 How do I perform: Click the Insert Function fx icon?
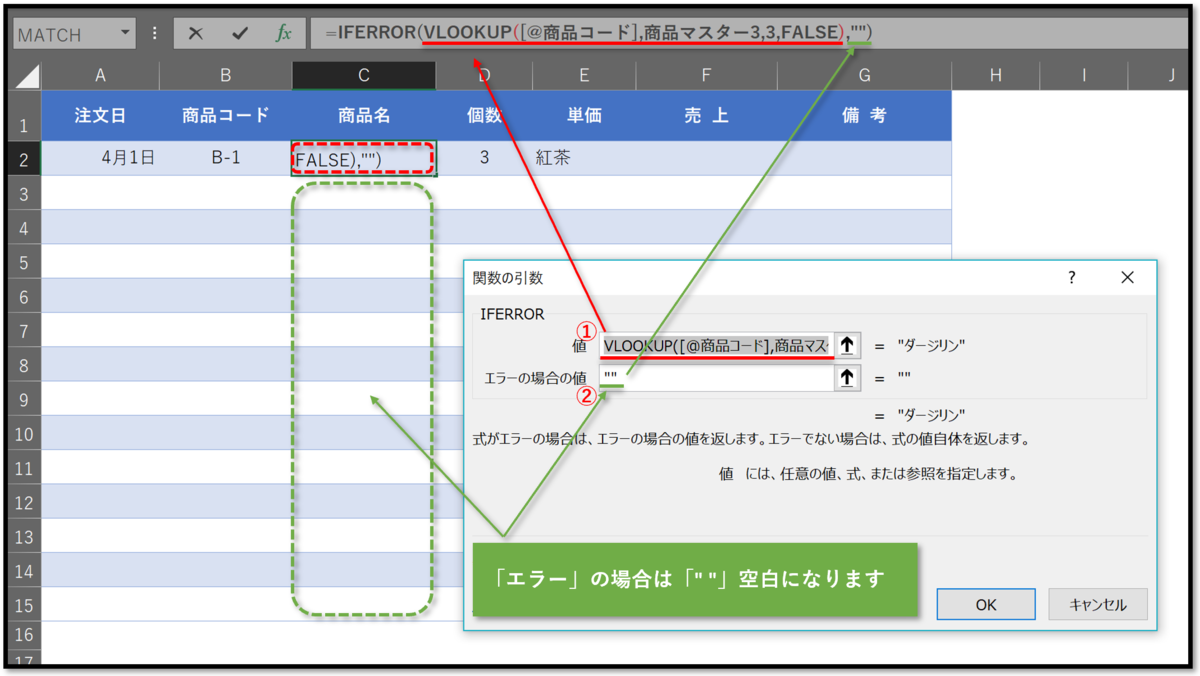coord(283,33)
